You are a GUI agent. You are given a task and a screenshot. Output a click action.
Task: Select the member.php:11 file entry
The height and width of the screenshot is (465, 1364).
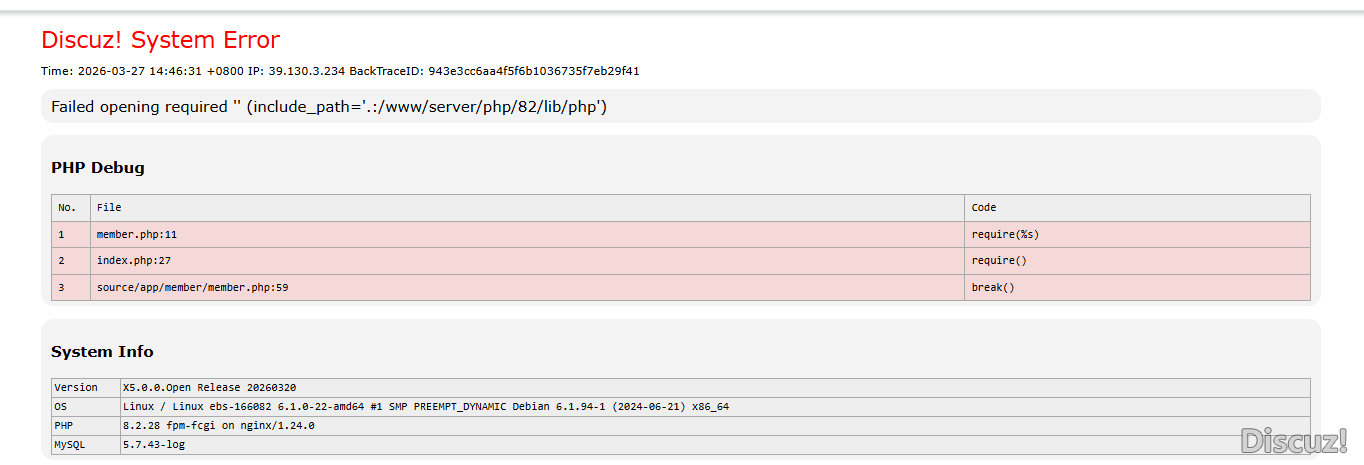pyautogui.click(x=137, y=234)
